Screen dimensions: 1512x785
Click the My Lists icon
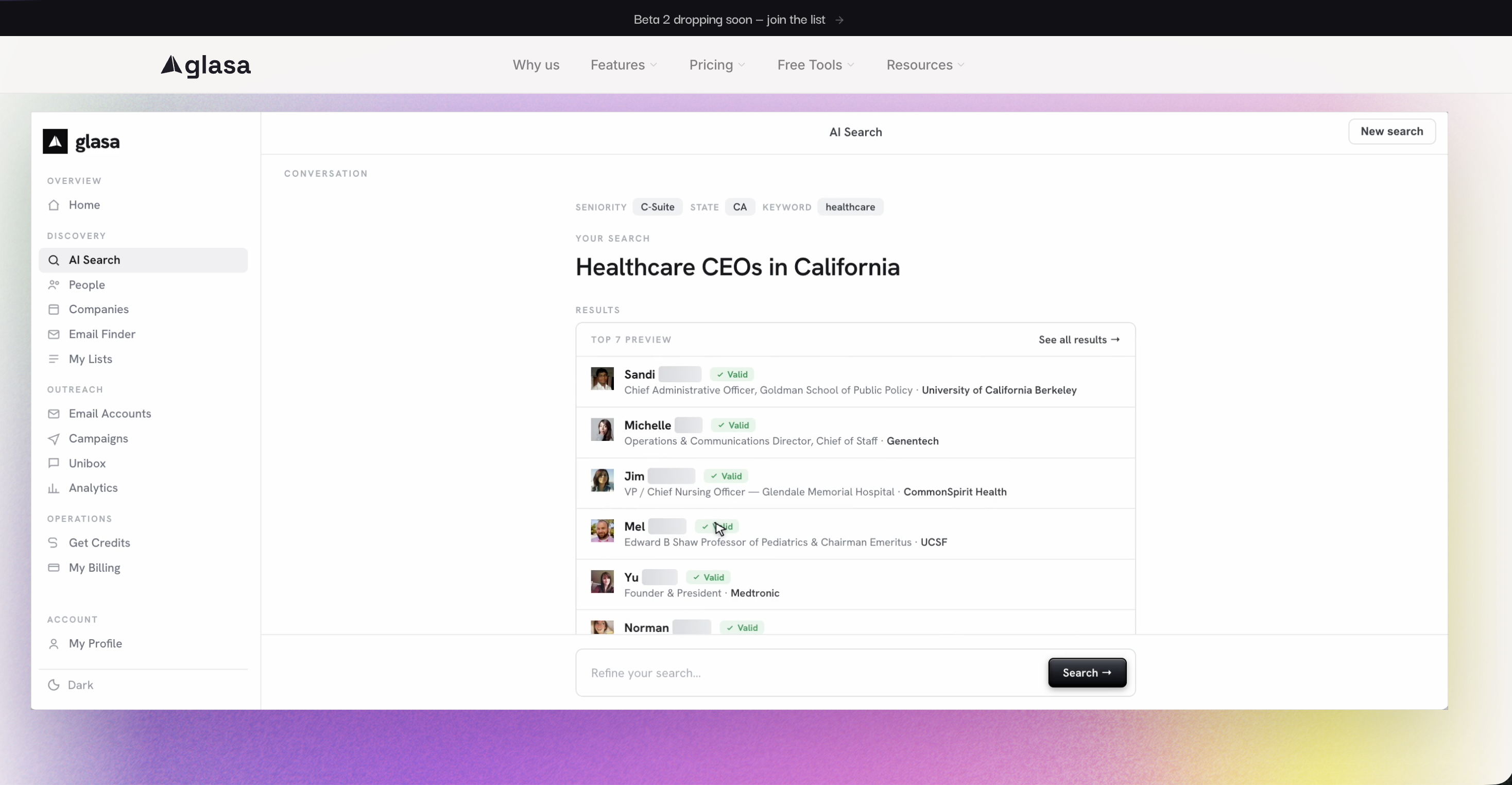[54, 359]
